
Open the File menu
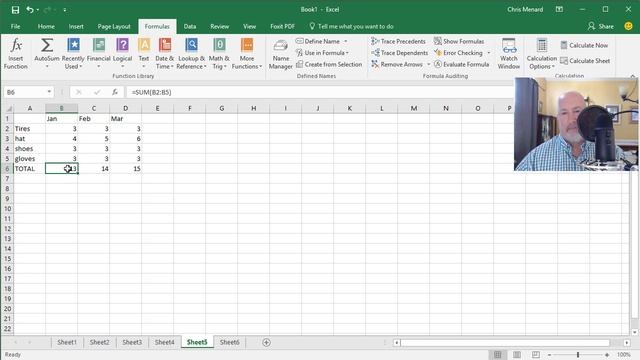click(x=16, y=26)
